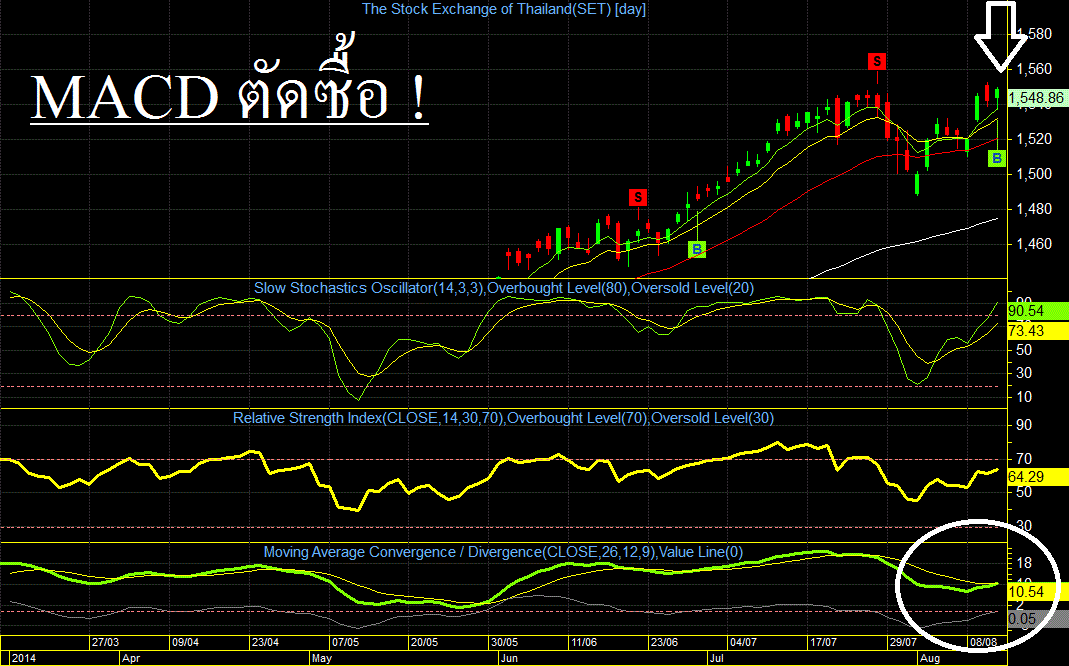Click the 2014 year label on bottom axis

click(x=25, y=659)
